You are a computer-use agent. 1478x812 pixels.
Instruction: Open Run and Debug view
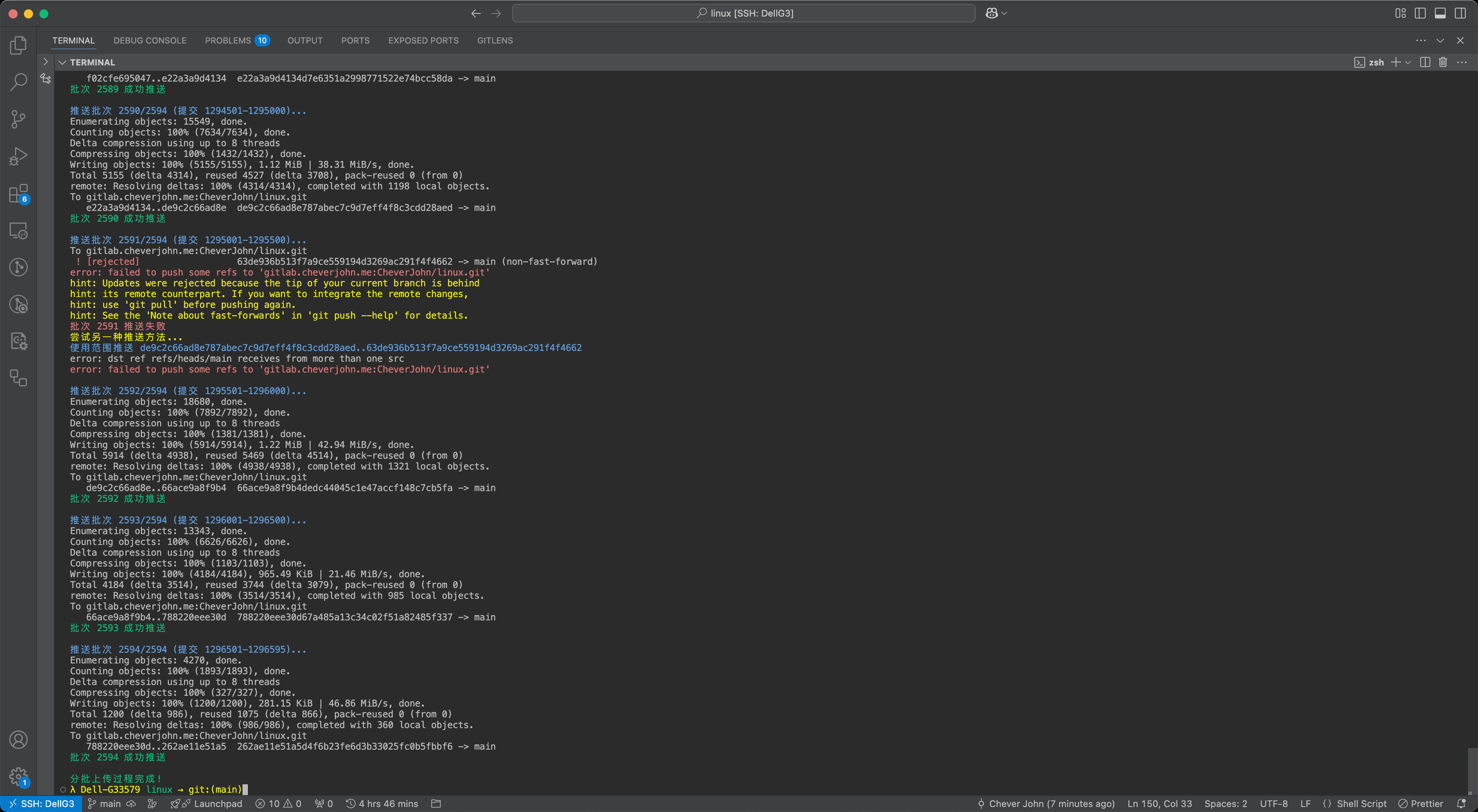click(x=18, y=156)
